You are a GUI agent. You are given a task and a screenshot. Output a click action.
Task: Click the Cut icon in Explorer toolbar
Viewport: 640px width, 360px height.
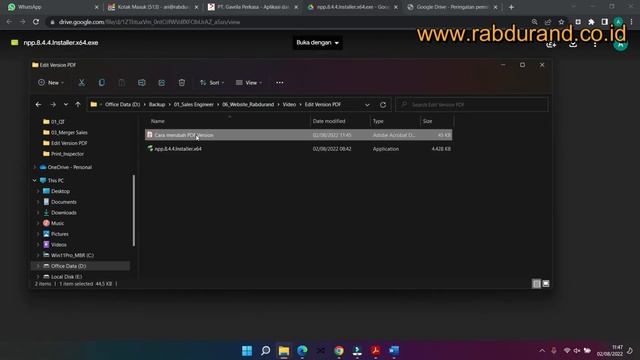tap(82, 83)
